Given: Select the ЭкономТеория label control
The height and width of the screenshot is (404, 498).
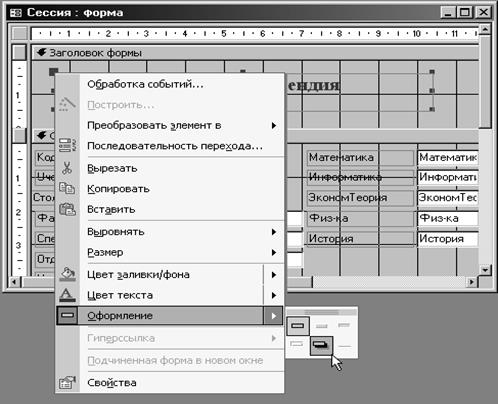Looking at the screenshot, I should point(360,197).
